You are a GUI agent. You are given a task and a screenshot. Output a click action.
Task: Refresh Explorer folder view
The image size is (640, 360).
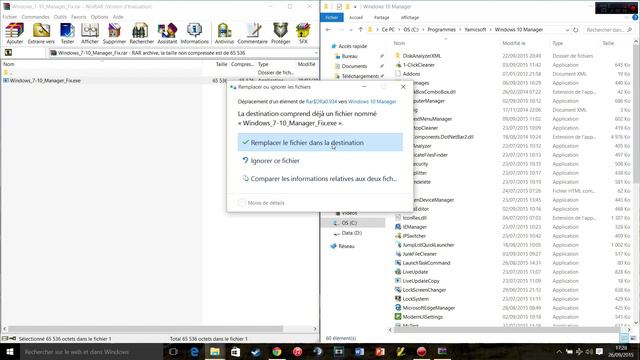pos(576,30)
